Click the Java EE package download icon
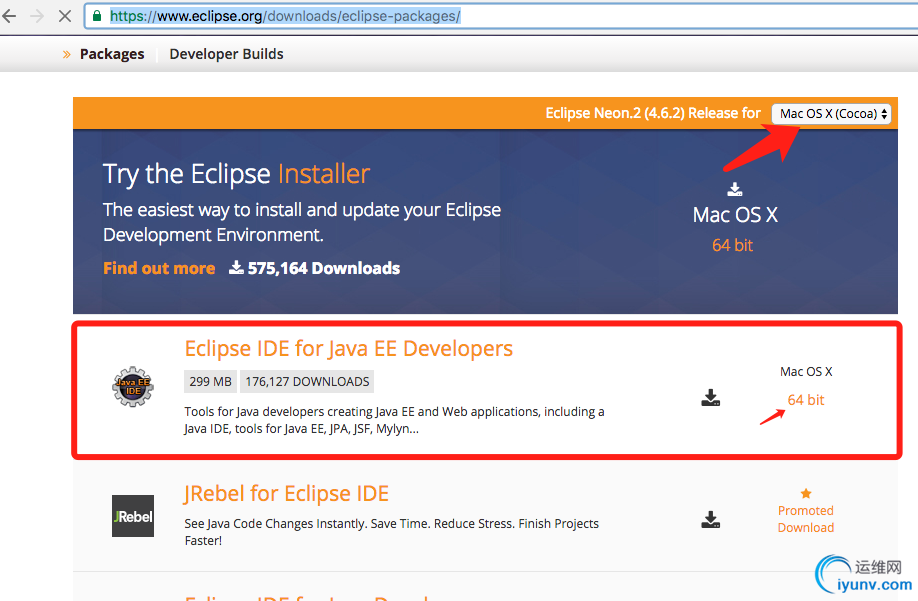Viewport: 918px width, 601px height. click(711, 398)
